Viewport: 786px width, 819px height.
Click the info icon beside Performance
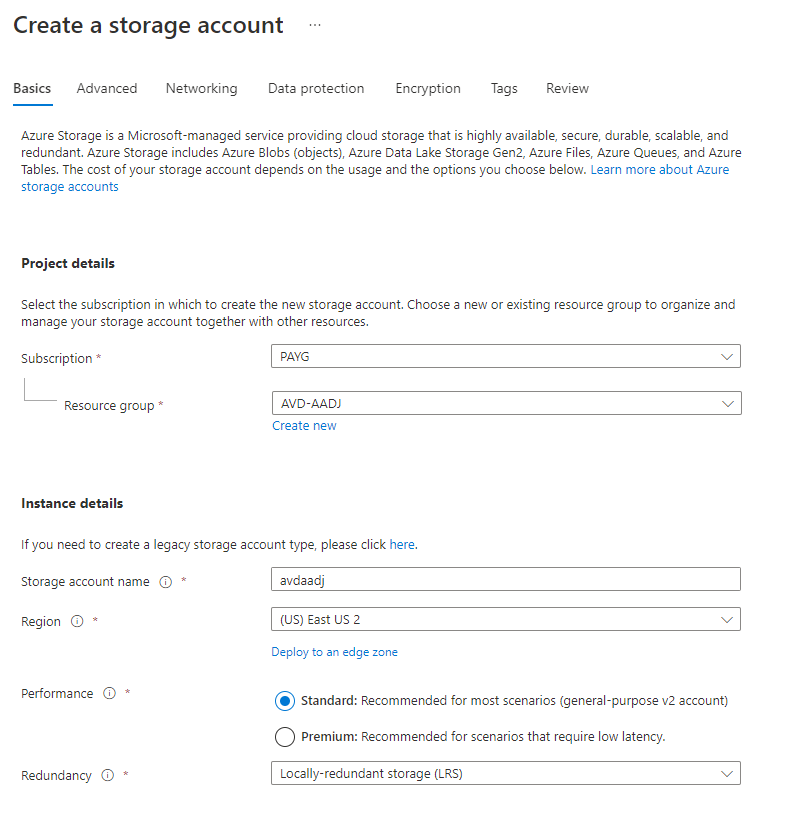point(110,694)
